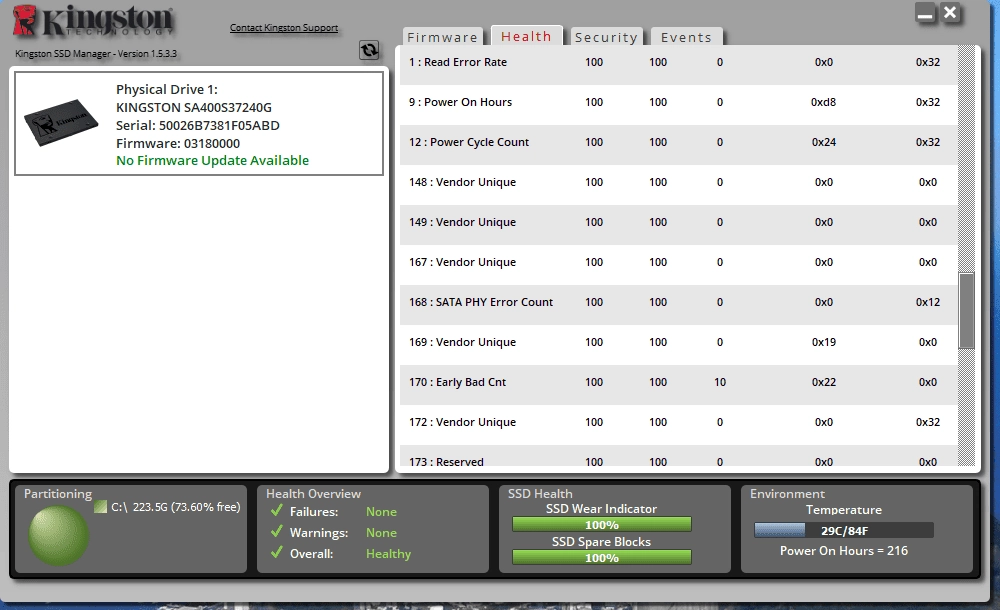This screenshot has width=1000, height=610.
Task: Click the 'Firmware: 03180000' text
Action: [178, 143]
